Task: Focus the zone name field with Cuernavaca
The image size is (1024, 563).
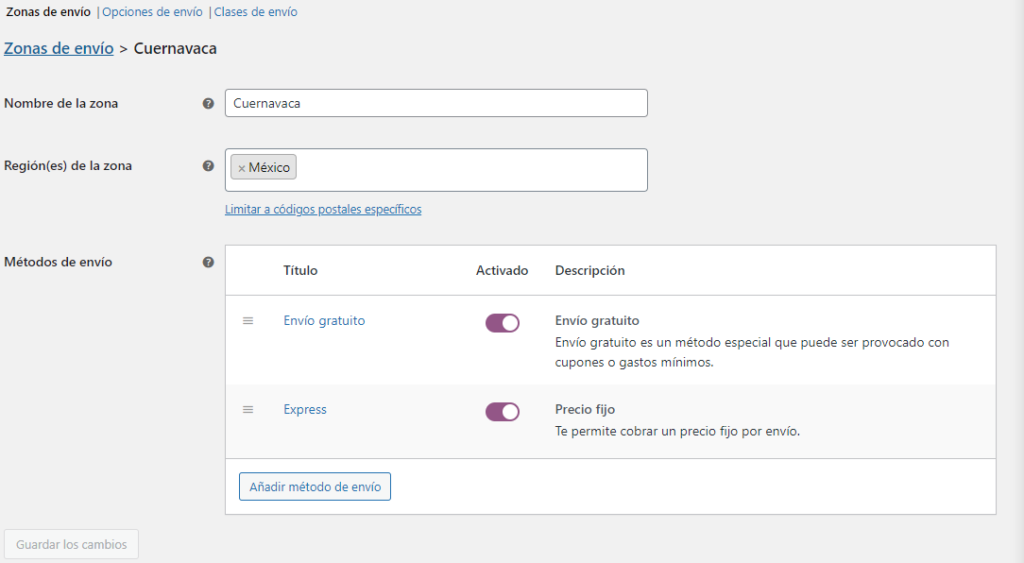Action: (x=436, y=103)
